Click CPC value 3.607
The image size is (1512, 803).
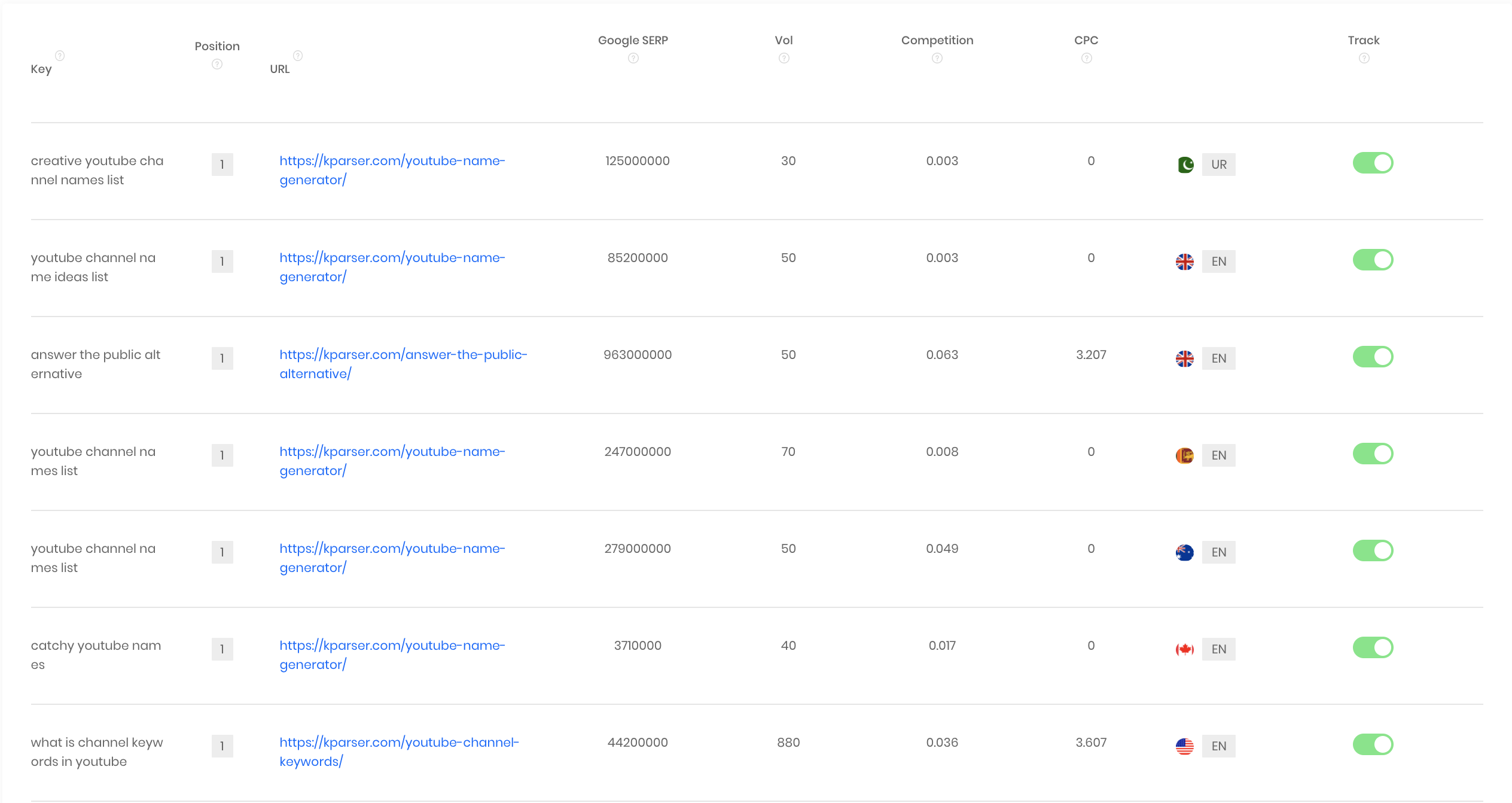tap(1091, 743)
